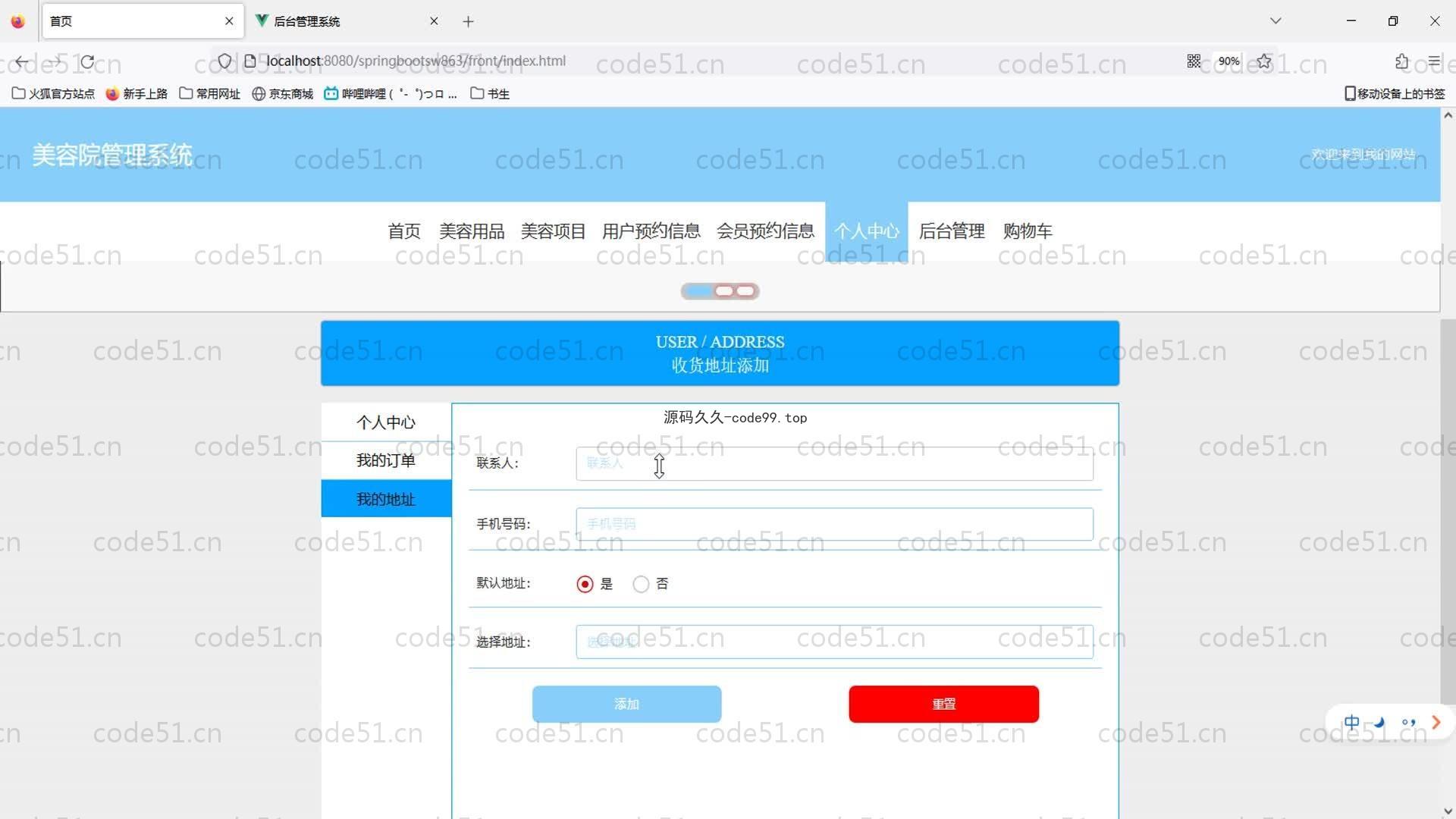Screen dimensions: 1456x819
Task: Click the 添加 submit button
Action: point(626,704)
